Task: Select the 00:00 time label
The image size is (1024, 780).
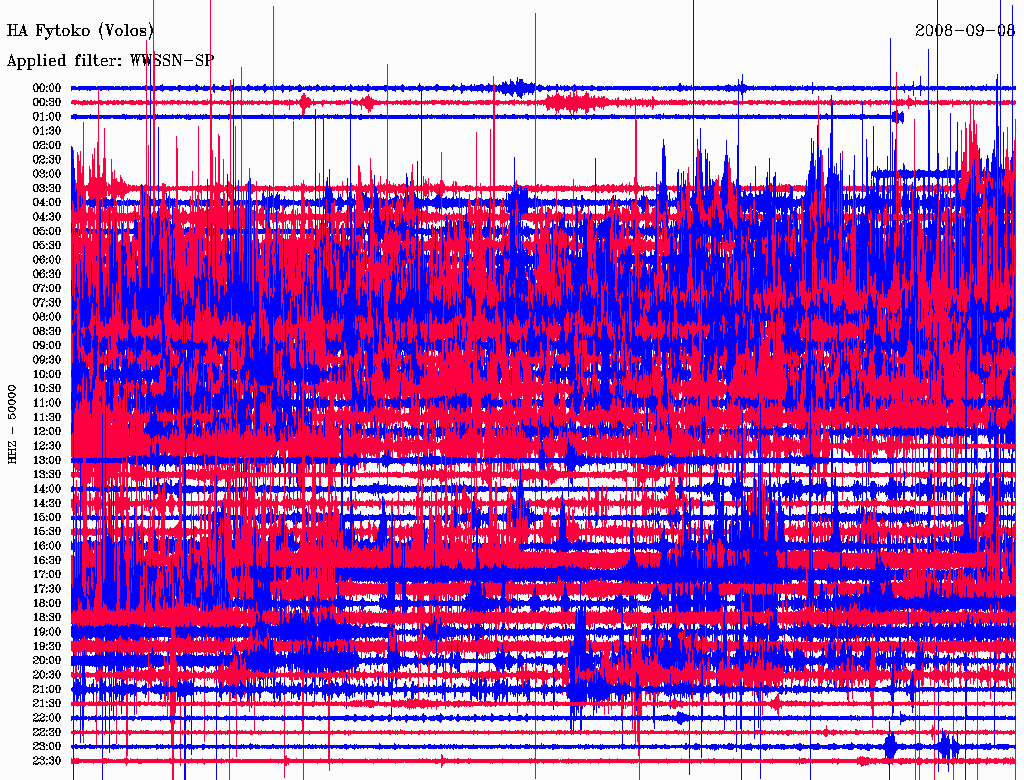Action: [47, 88]
